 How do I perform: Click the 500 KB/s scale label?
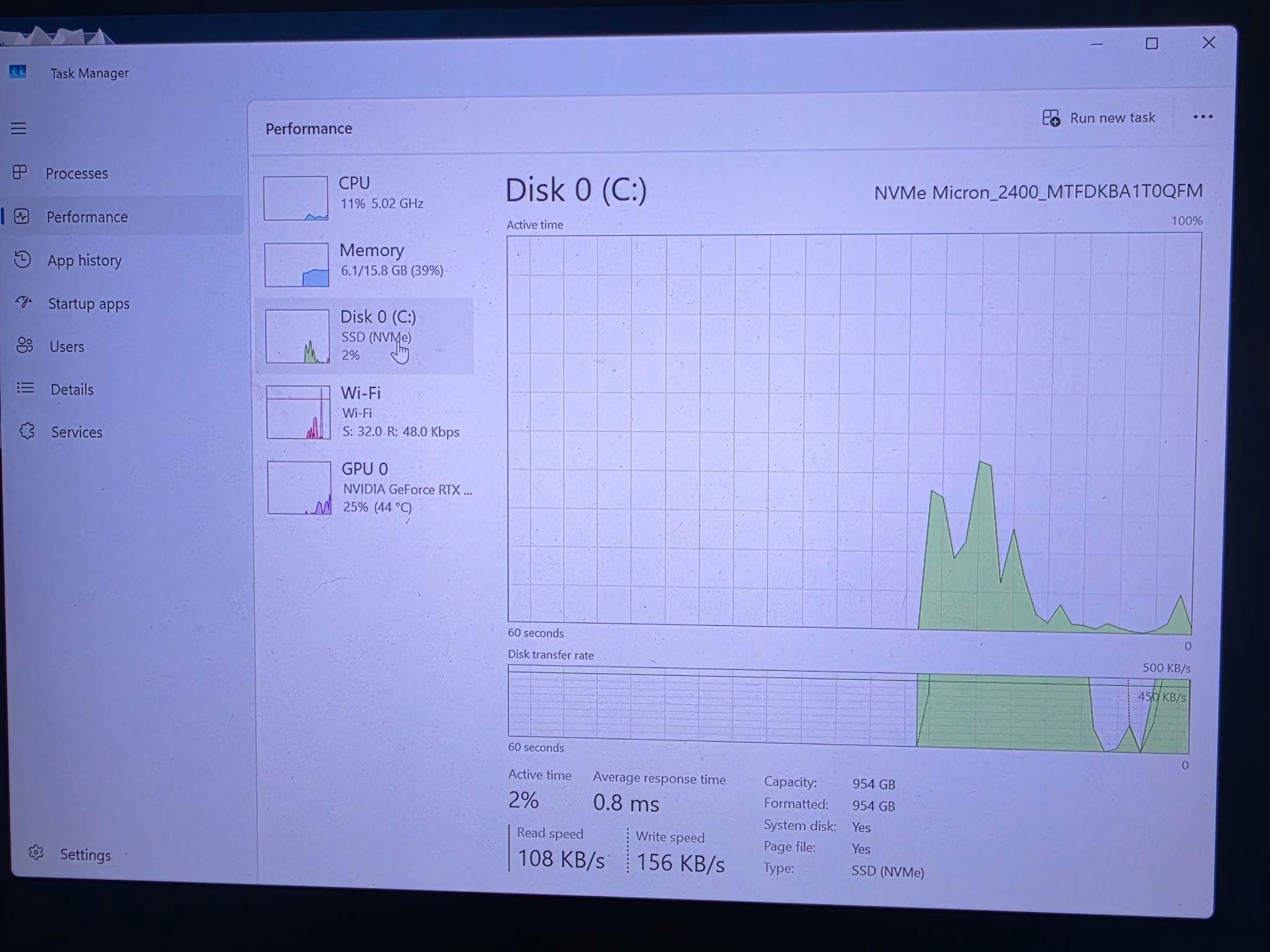coord(1166,668)
